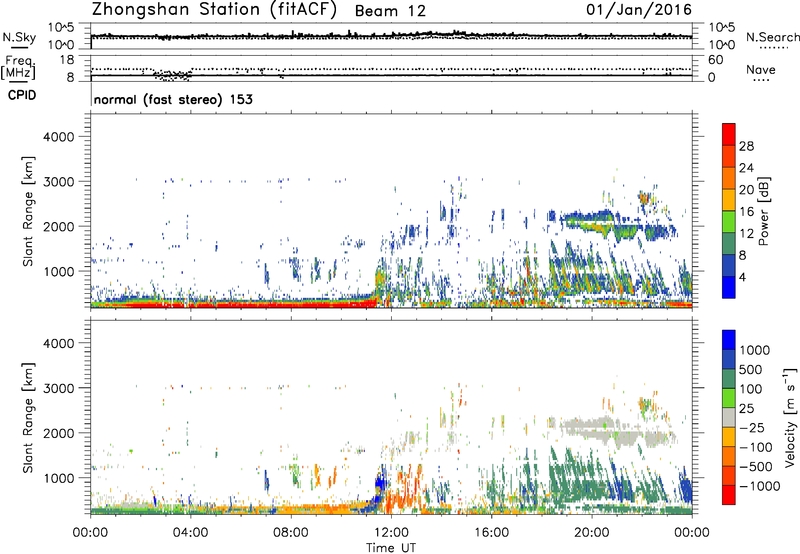Click the "-100" velocity colorbar label

click(756, 447)
